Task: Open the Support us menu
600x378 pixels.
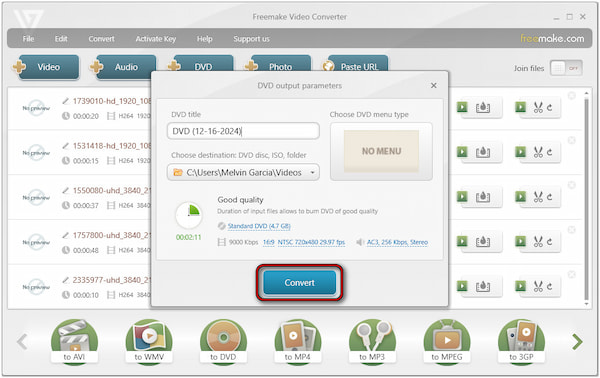Action: pos(251,39)
